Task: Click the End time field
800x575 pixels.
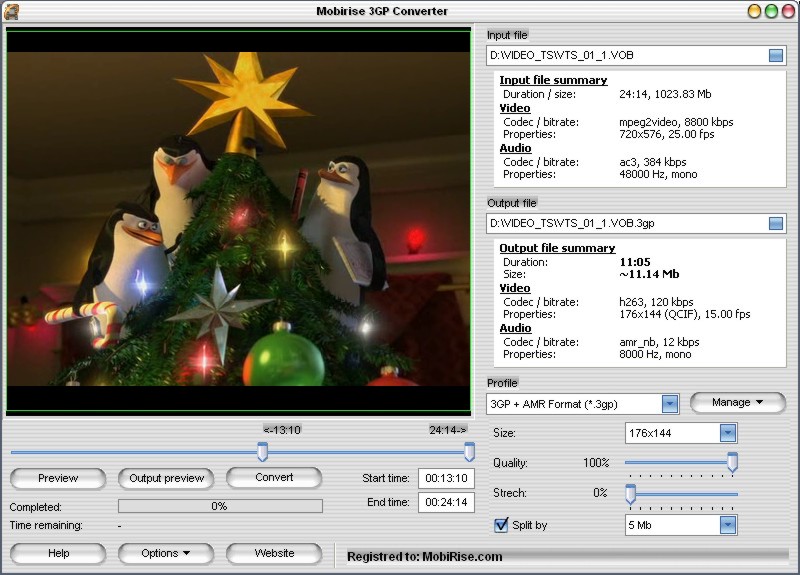Action: [446, 503]
